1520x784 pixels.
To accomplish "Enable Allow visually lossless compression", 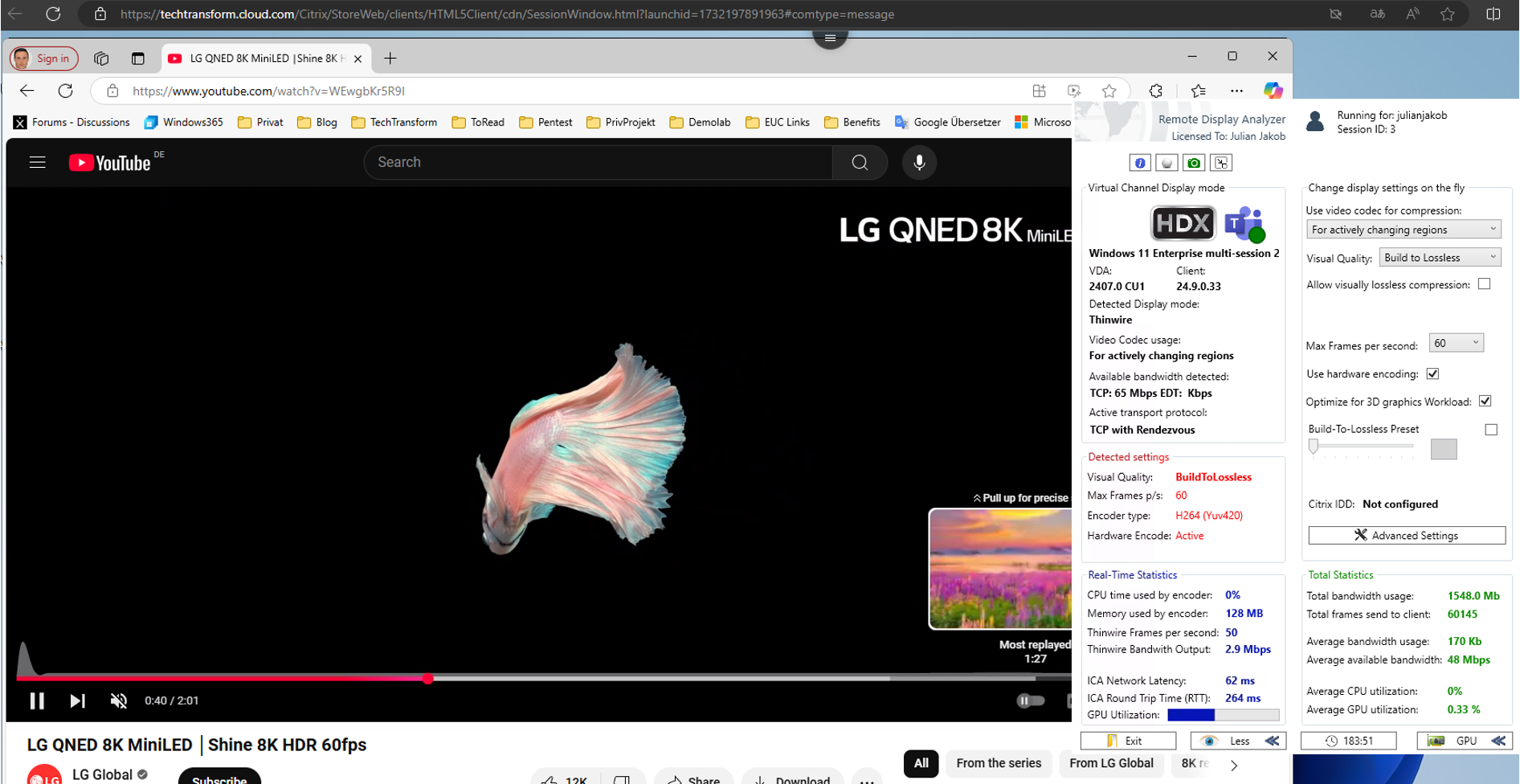I will tap(1484, 284).
